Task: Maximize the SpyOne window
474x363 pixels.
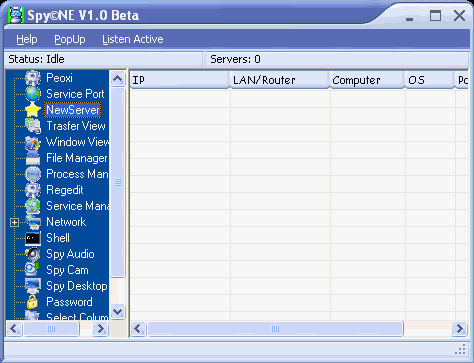Action: (435, 15)
